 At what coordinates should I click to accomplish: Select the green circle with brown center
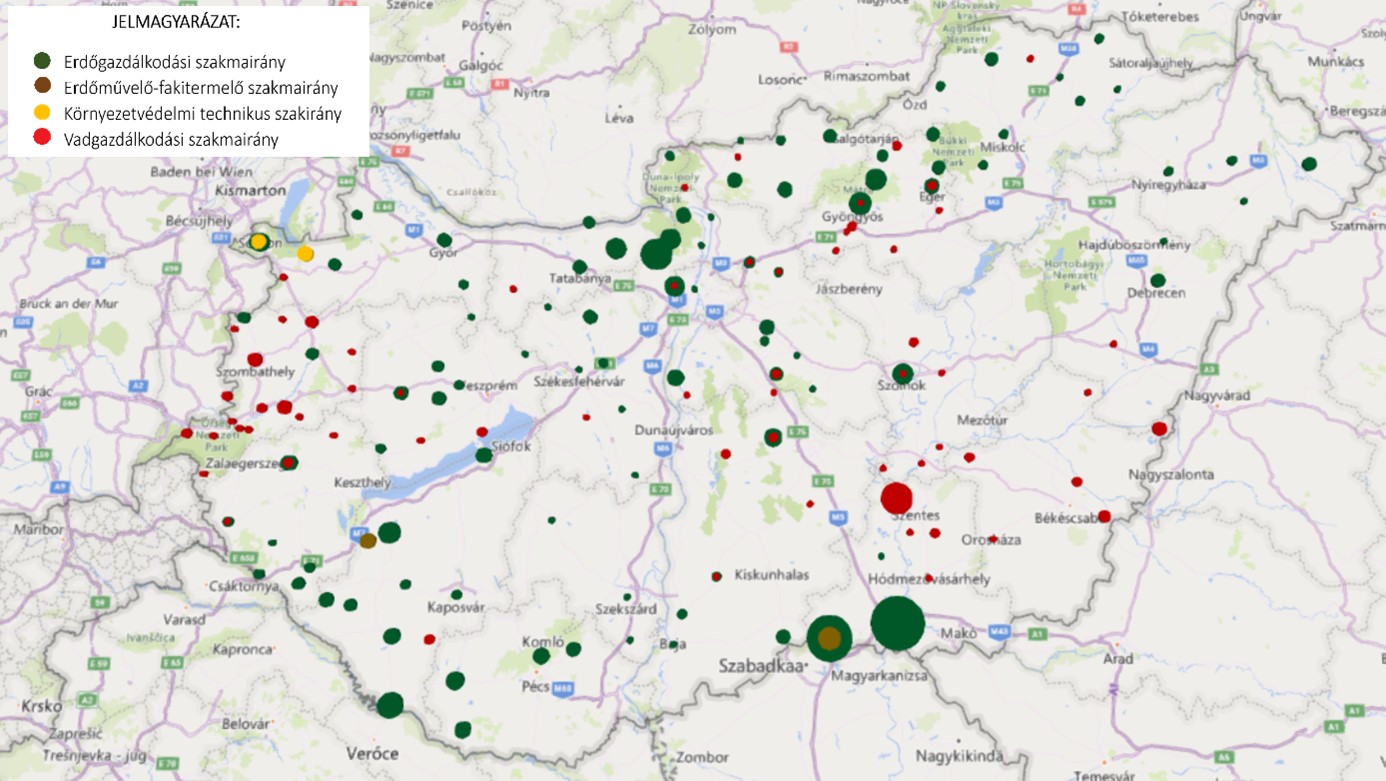829,637
